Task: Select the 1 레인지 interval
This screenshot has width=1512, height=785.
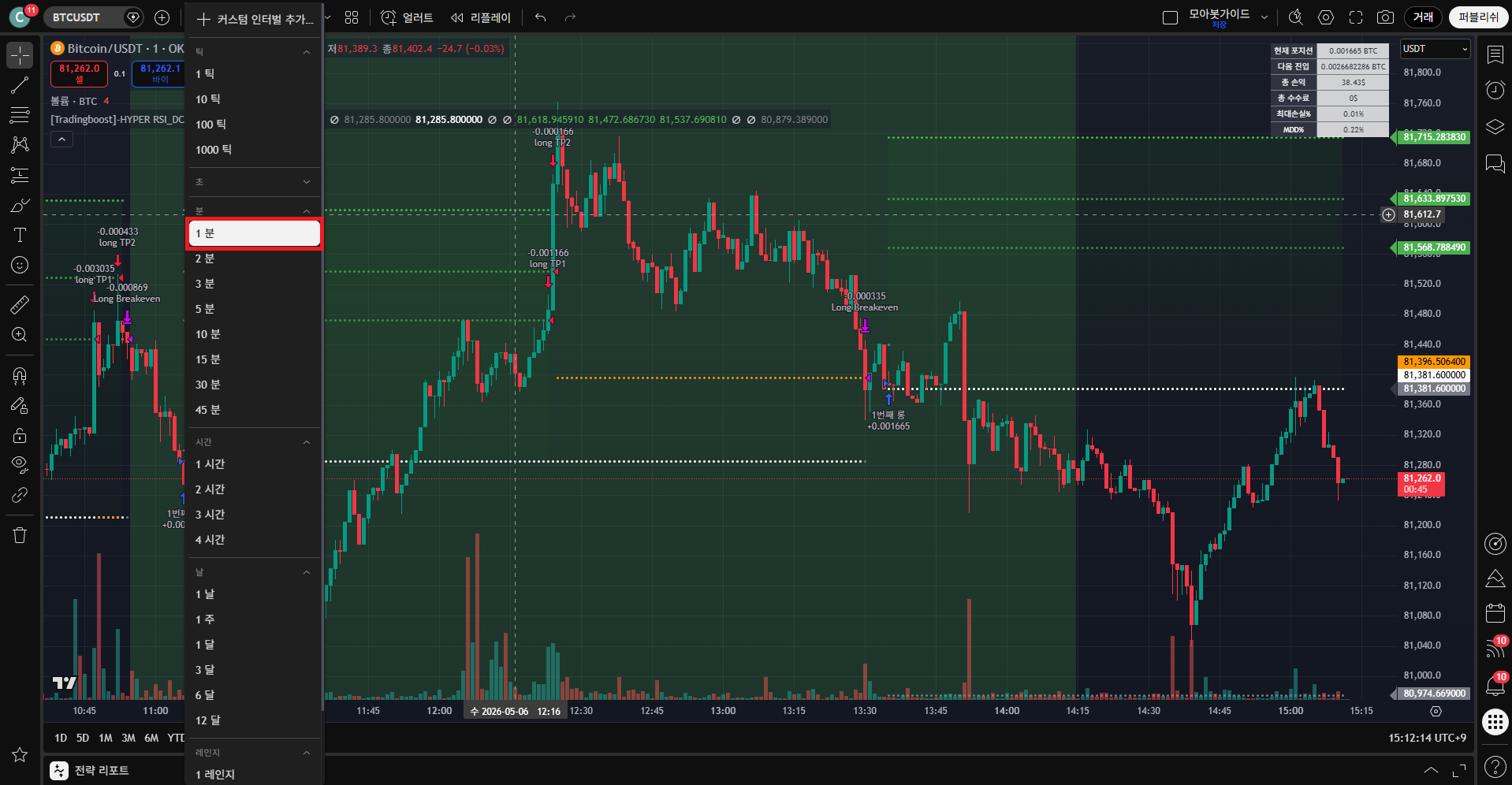Action: [x=254, y=775]
